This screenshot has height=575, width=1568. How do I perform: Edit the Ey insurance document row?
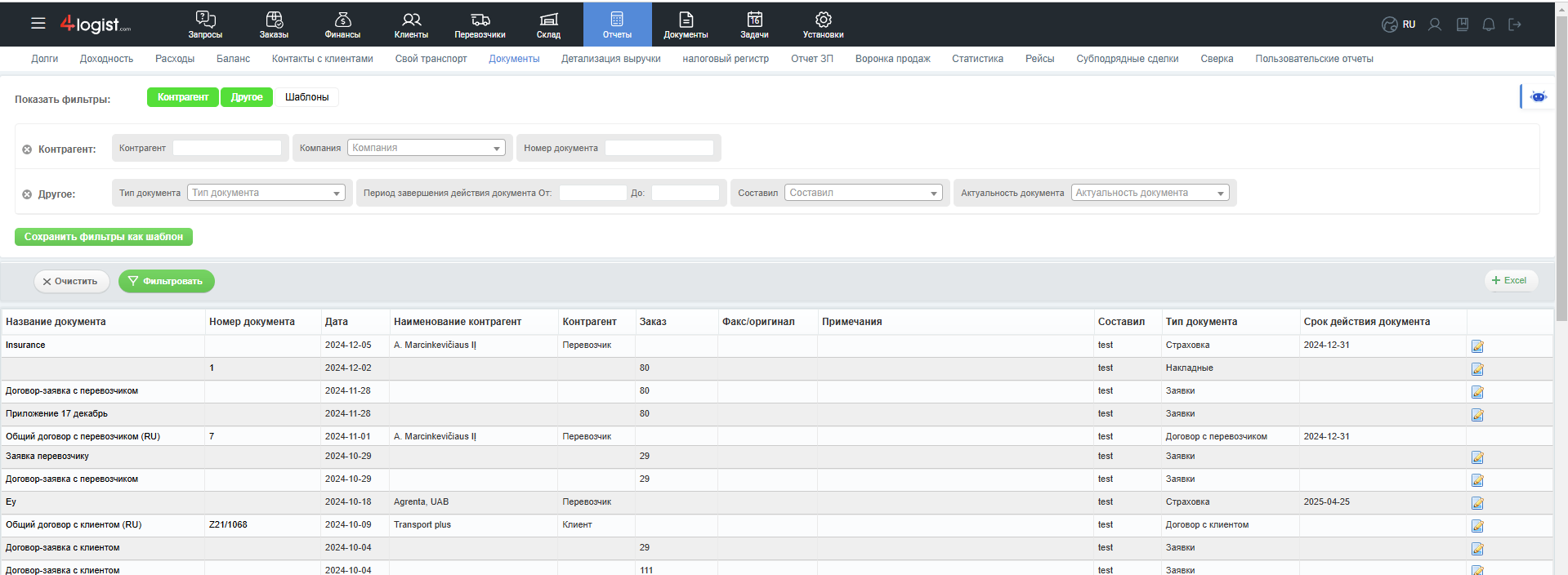pyautogui.click(x=1477, y=503)
